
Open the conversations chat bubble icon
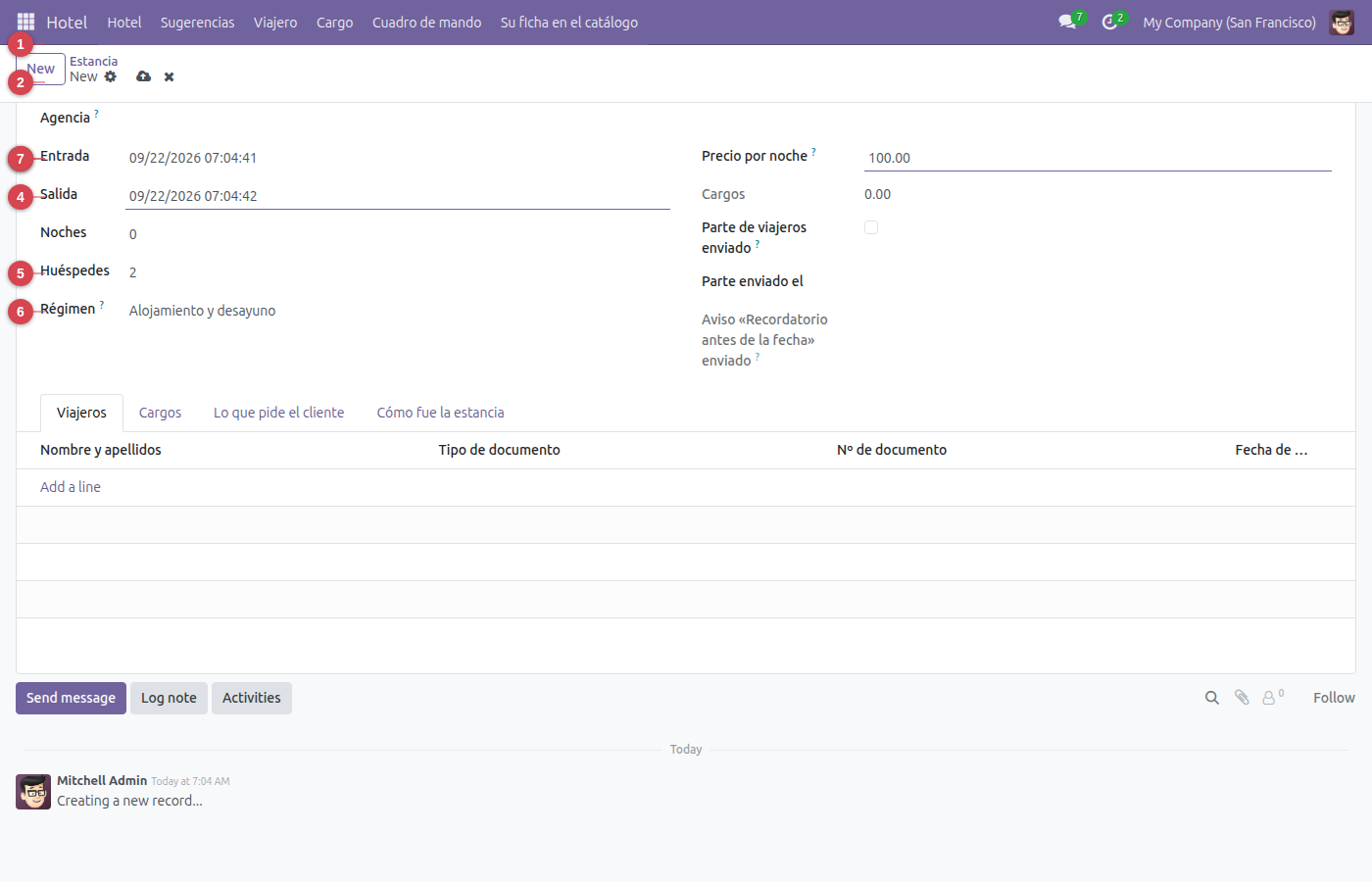[x=1067, y=22]
